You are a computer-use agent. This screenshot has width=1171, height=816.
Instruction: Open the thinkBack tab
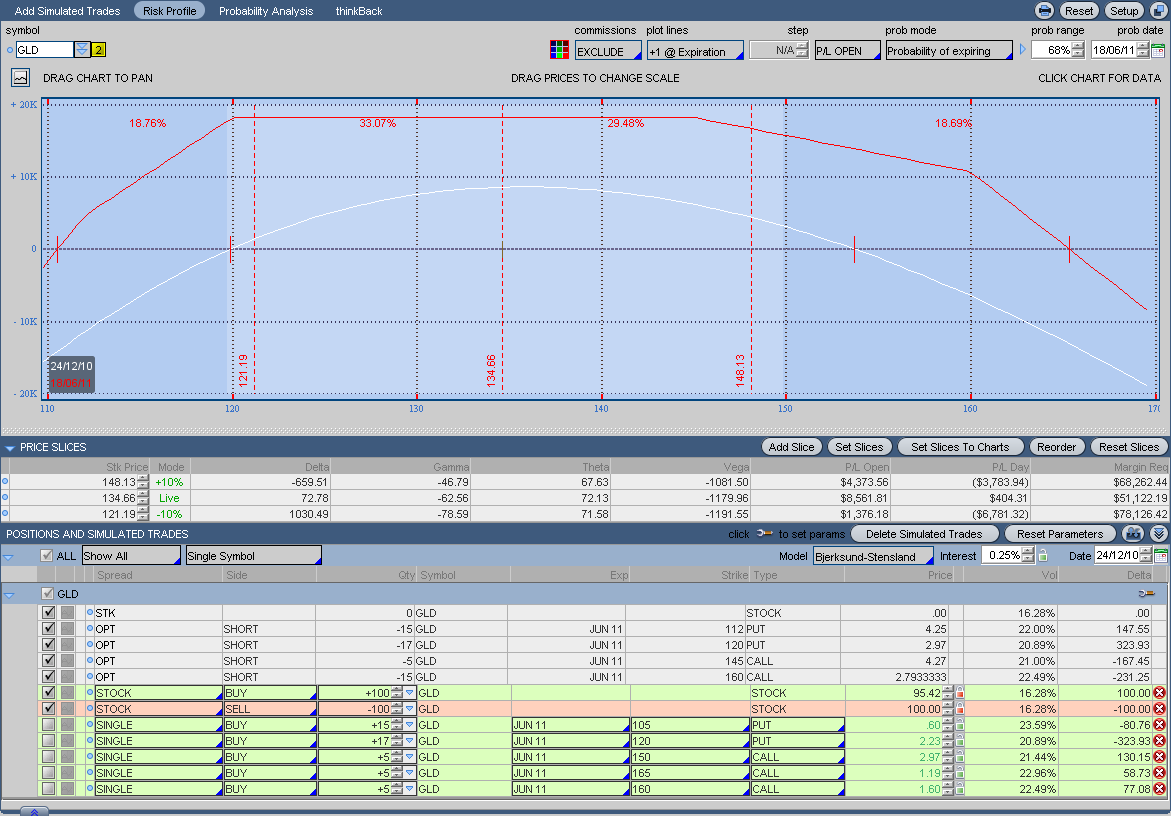click(360, 11)
